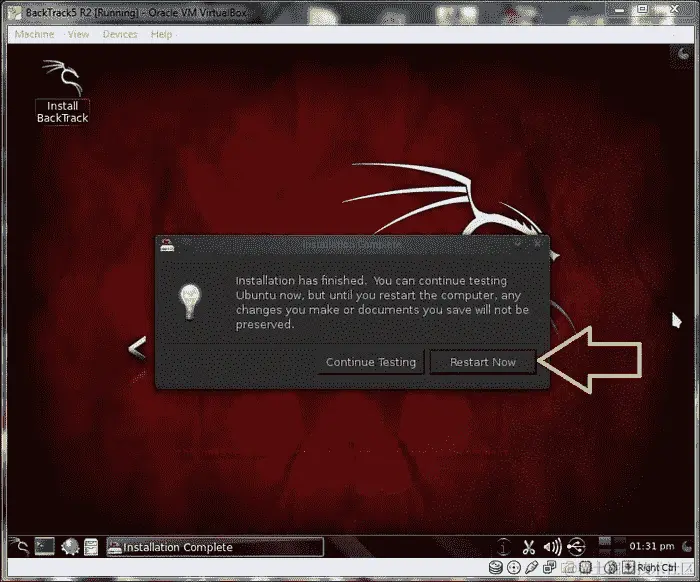Switch workspace using the pager

click(612, 546)
